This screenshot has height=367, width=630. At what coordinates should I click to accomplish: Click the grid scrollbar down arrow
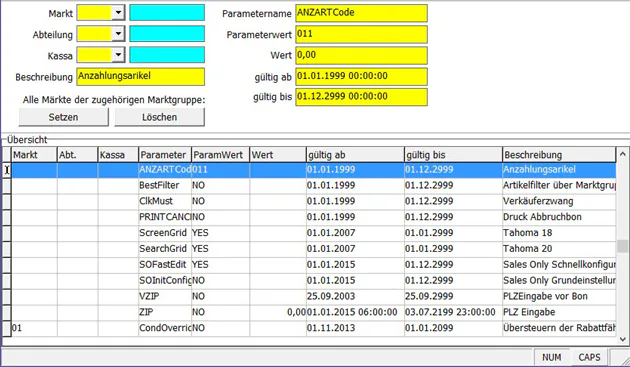tap(622, 340)
